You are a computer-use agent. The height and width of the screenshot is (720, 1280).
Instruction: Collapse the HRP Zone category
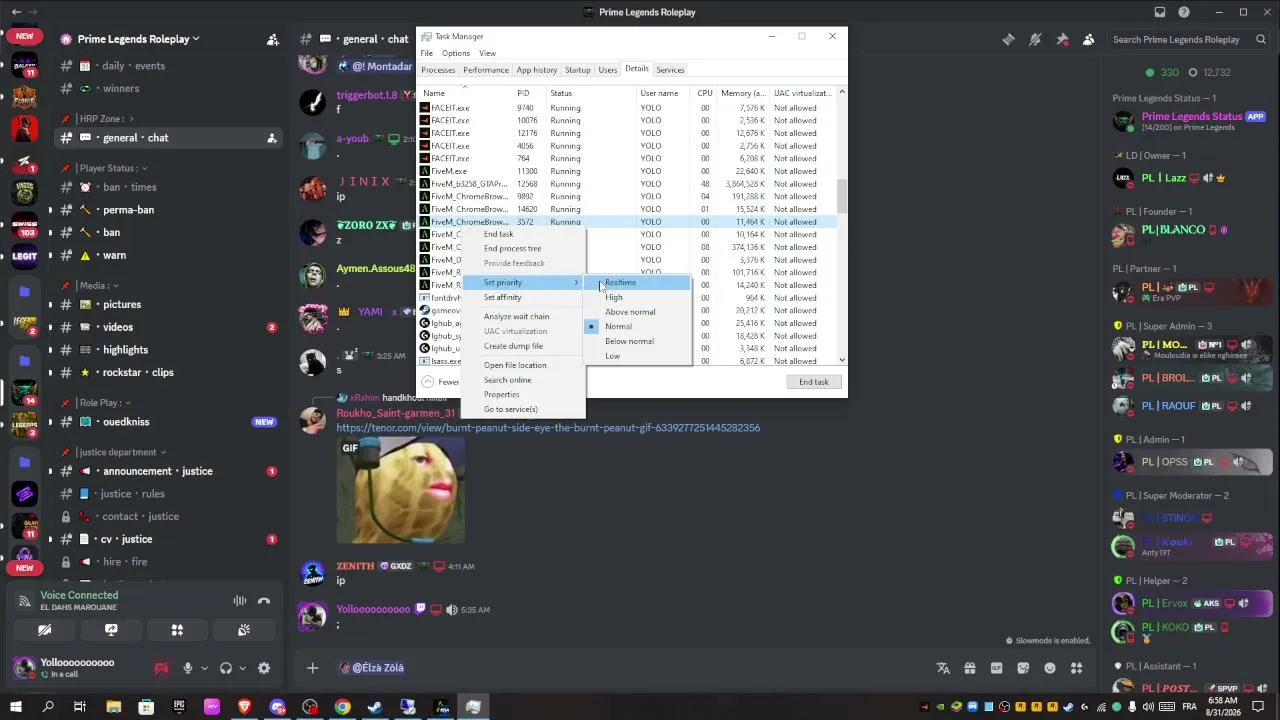(105, 119)
